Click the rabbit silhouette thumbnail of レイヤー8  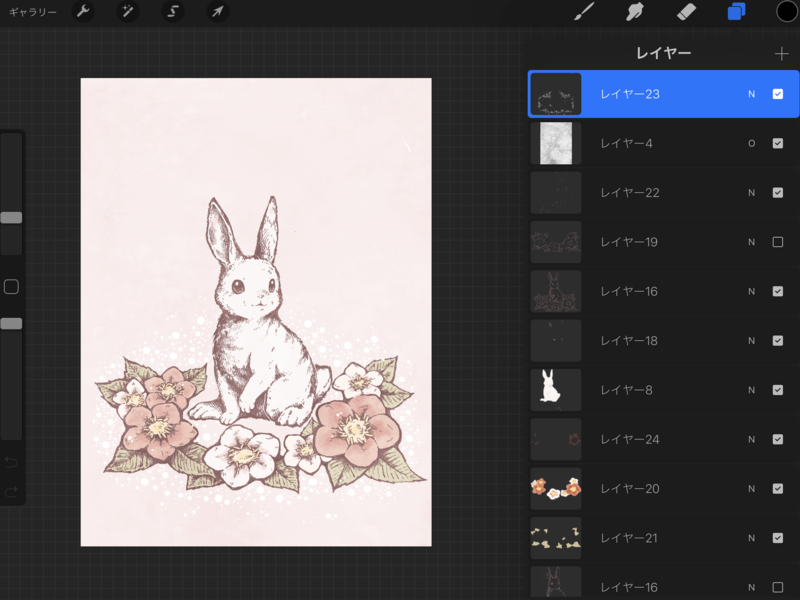pyautogui.click(x=555, y=390)
